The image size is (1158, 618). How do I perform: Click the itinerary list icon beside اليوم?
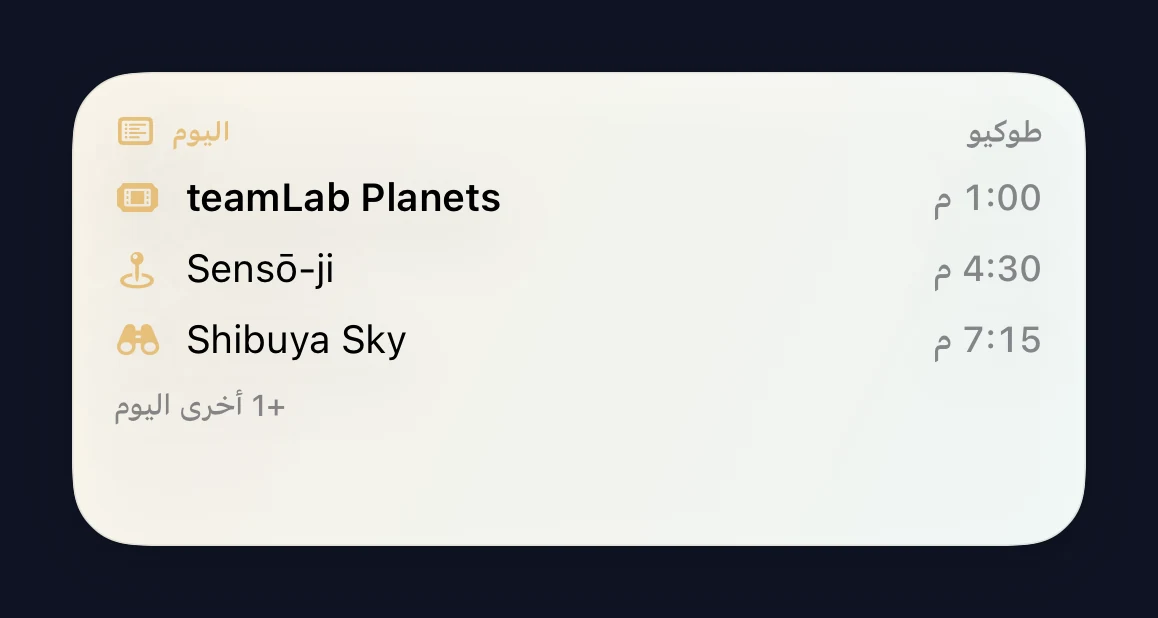(x=136, y=132)
